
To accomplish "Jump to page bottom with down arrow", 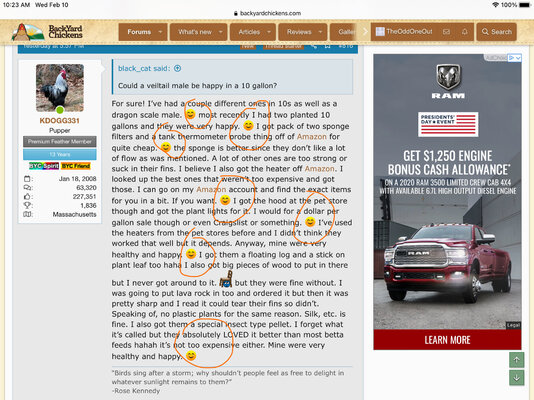I will tap(516, 378).
